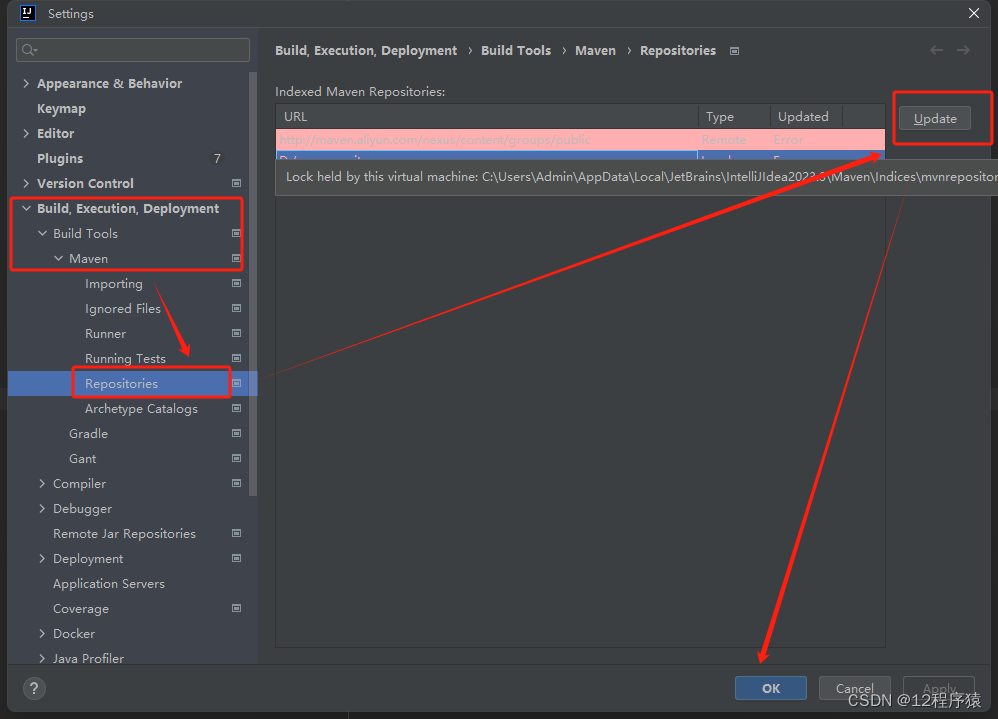998x719 pixels.
Task: Click the Plugins count badge 7
Action: (217, 158)
